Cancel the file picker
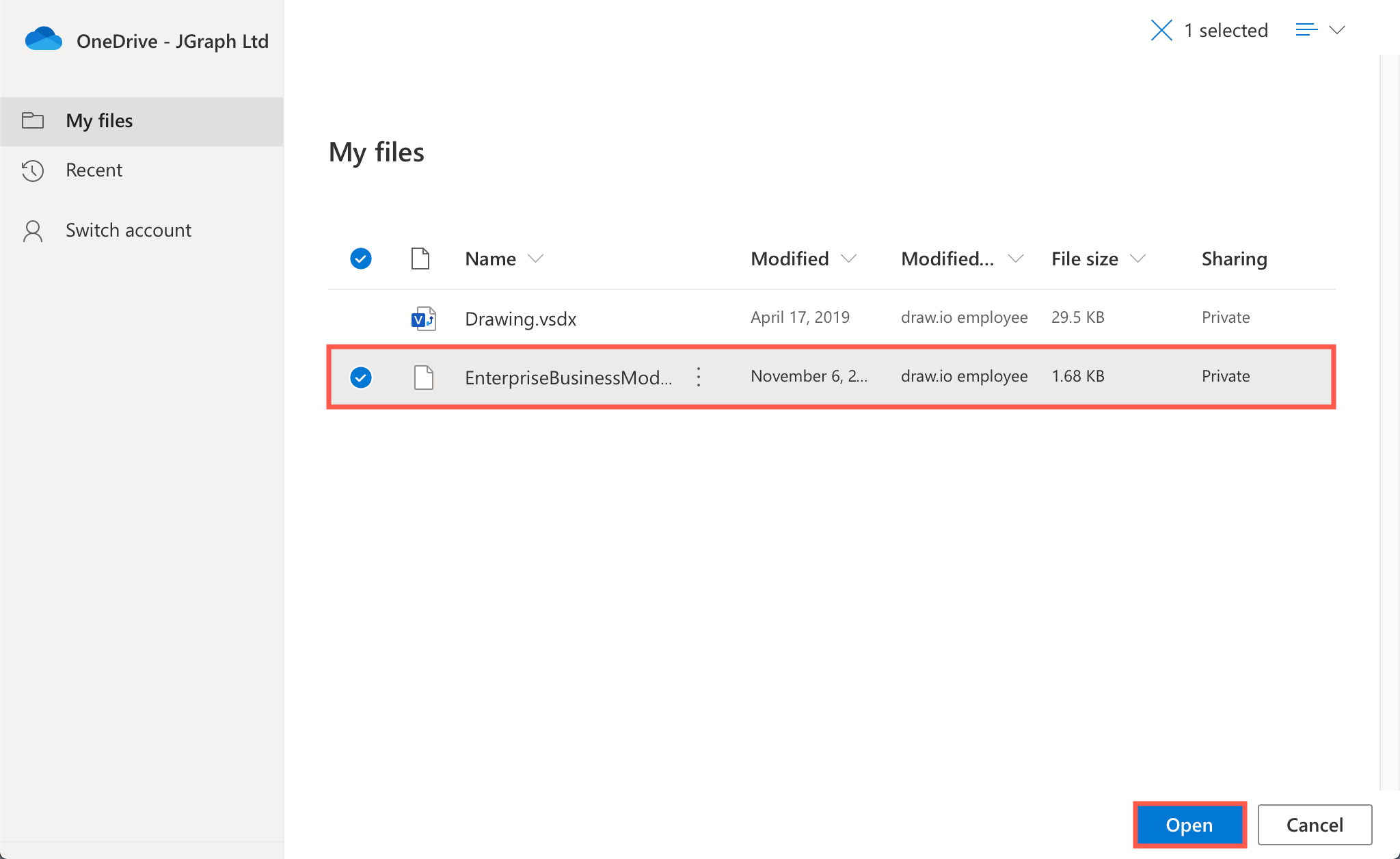1400x859 pixels. tap(1315, 824)
